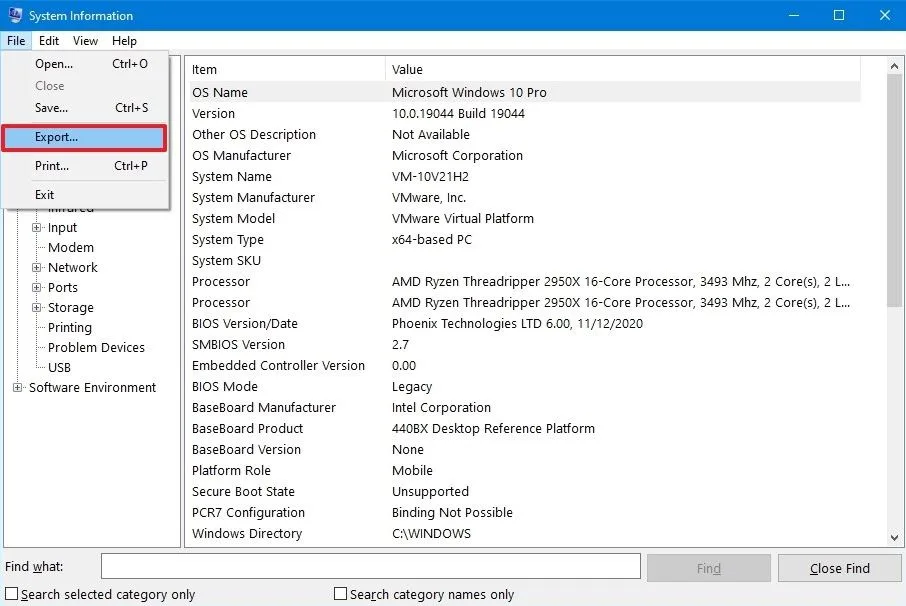Open the Edit menu
Image resolution: width=906 pixels, height=606 pixels.
[x=49, y=41]
